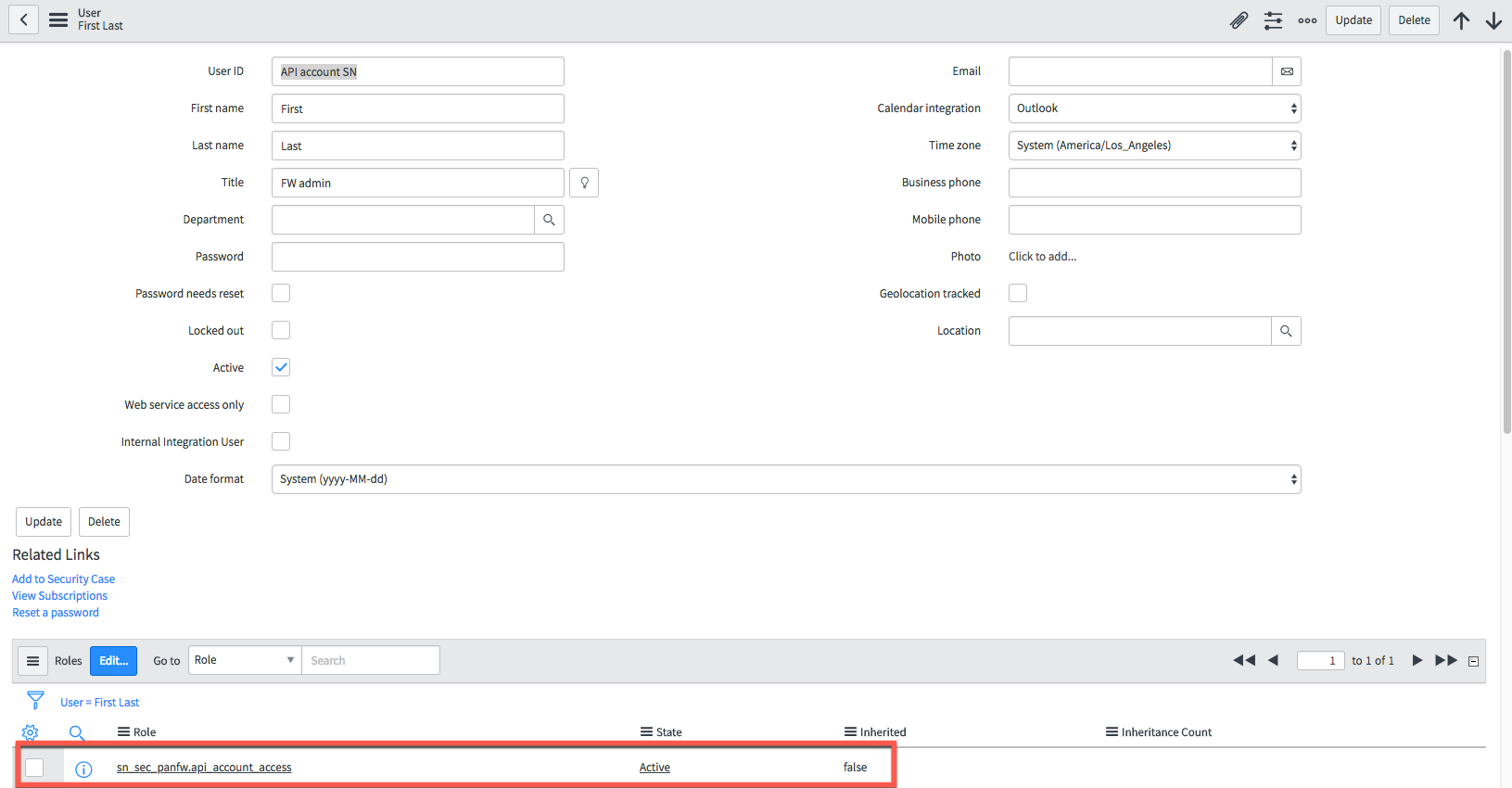Focus the Business phone field

pyautogui.click(x=1154, y=183)
